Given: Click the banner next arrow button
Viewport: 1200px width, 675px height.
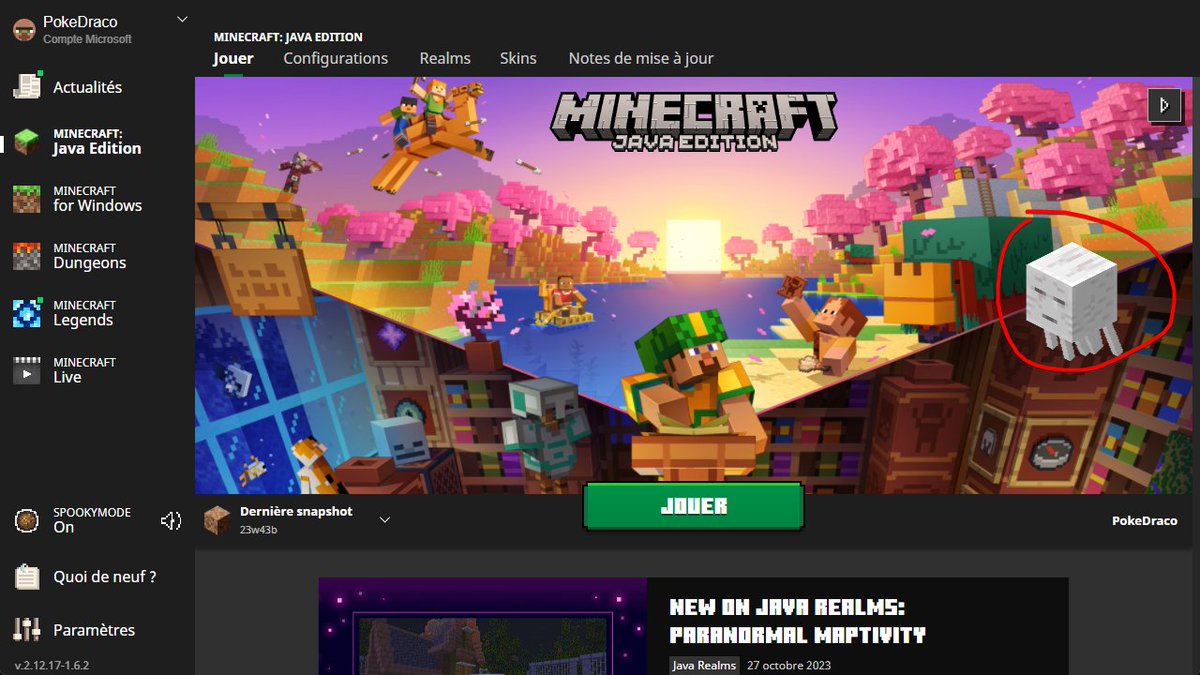Looking at the screenshot, I should (x=1164, y=104).
